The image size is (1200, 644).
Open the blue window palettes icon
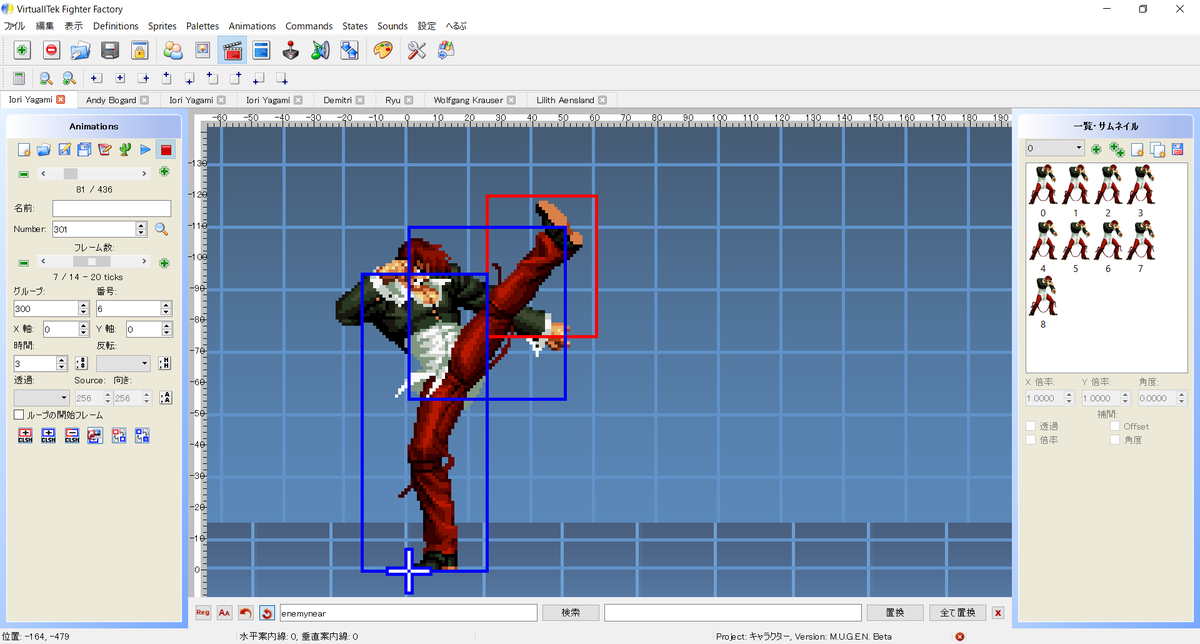pyautogui.click(x=261, y=50)
